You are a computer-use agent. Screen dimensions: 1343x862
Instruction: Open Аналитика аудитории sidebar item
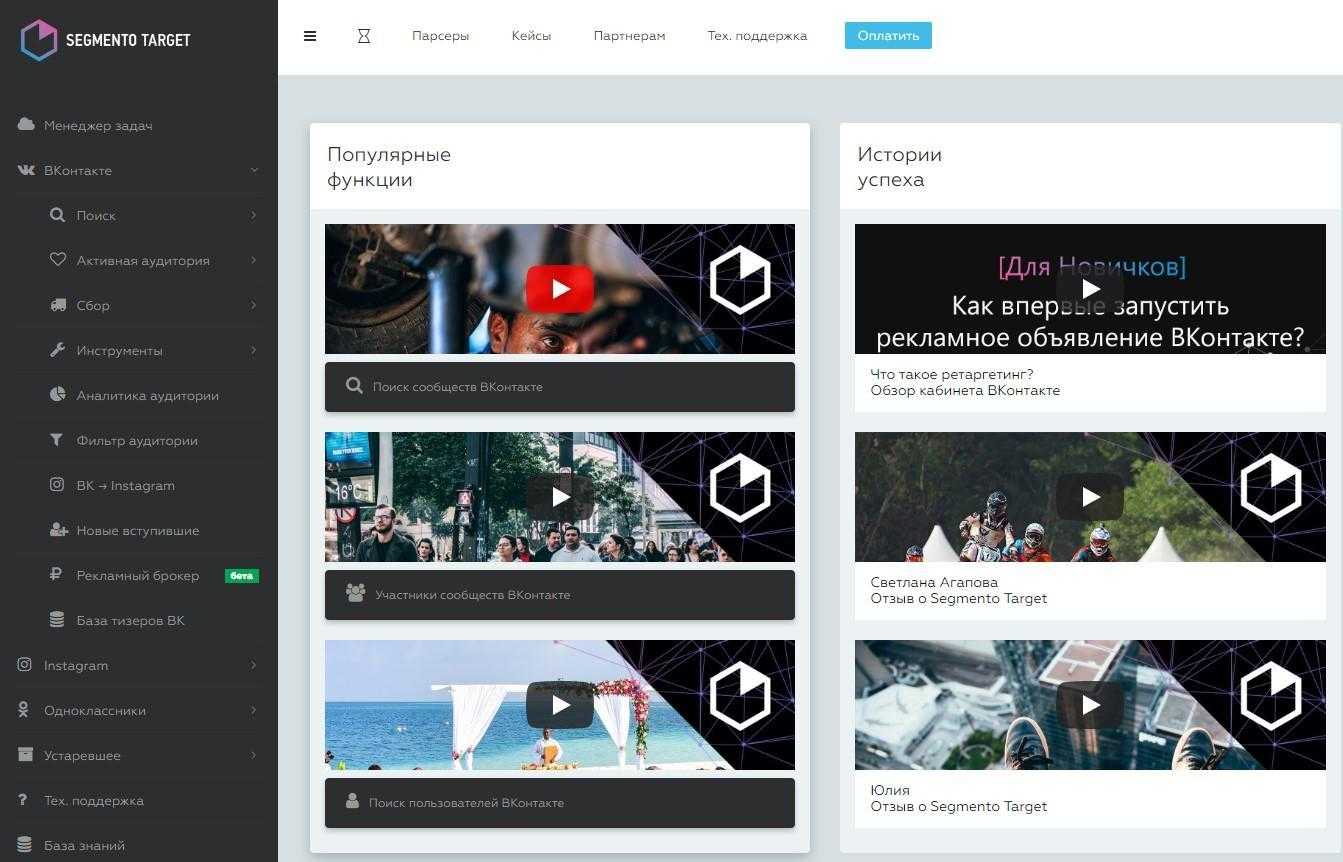click(148, 396)
